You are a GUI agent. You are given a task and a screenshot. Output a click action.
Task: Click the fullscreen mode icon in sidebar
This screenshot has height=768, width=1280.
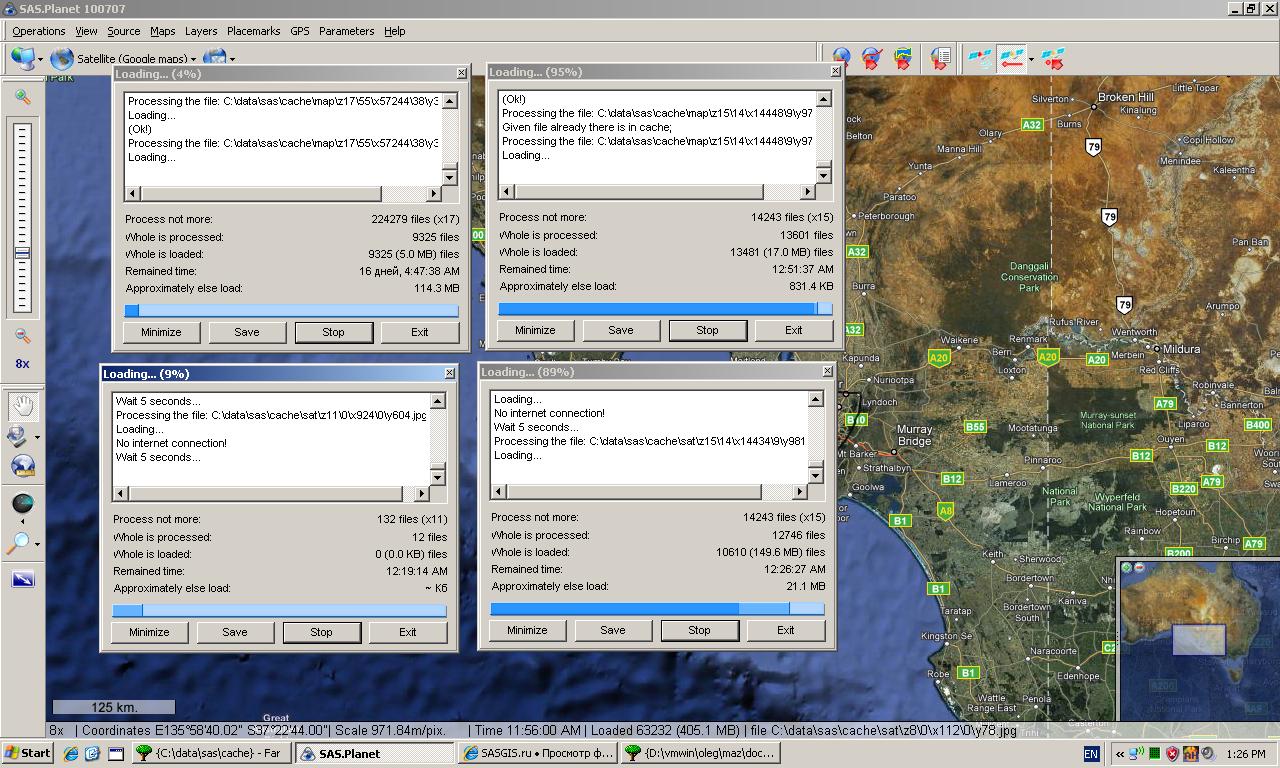pos(22,579)
